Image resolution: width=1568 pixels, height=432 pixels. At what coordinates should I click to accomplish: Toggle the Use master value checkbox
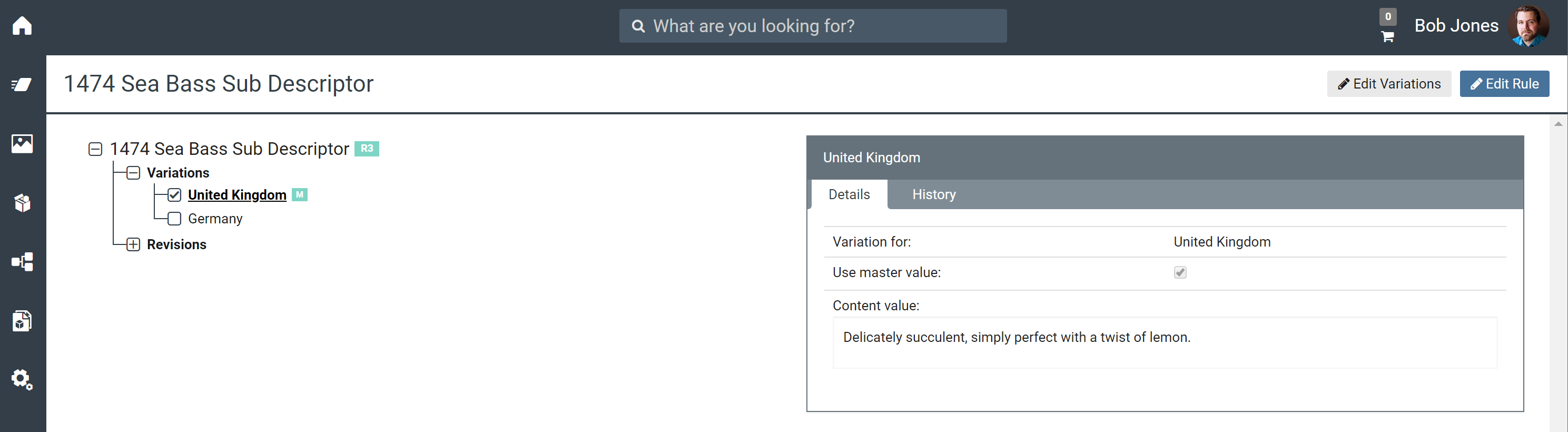1180,272
